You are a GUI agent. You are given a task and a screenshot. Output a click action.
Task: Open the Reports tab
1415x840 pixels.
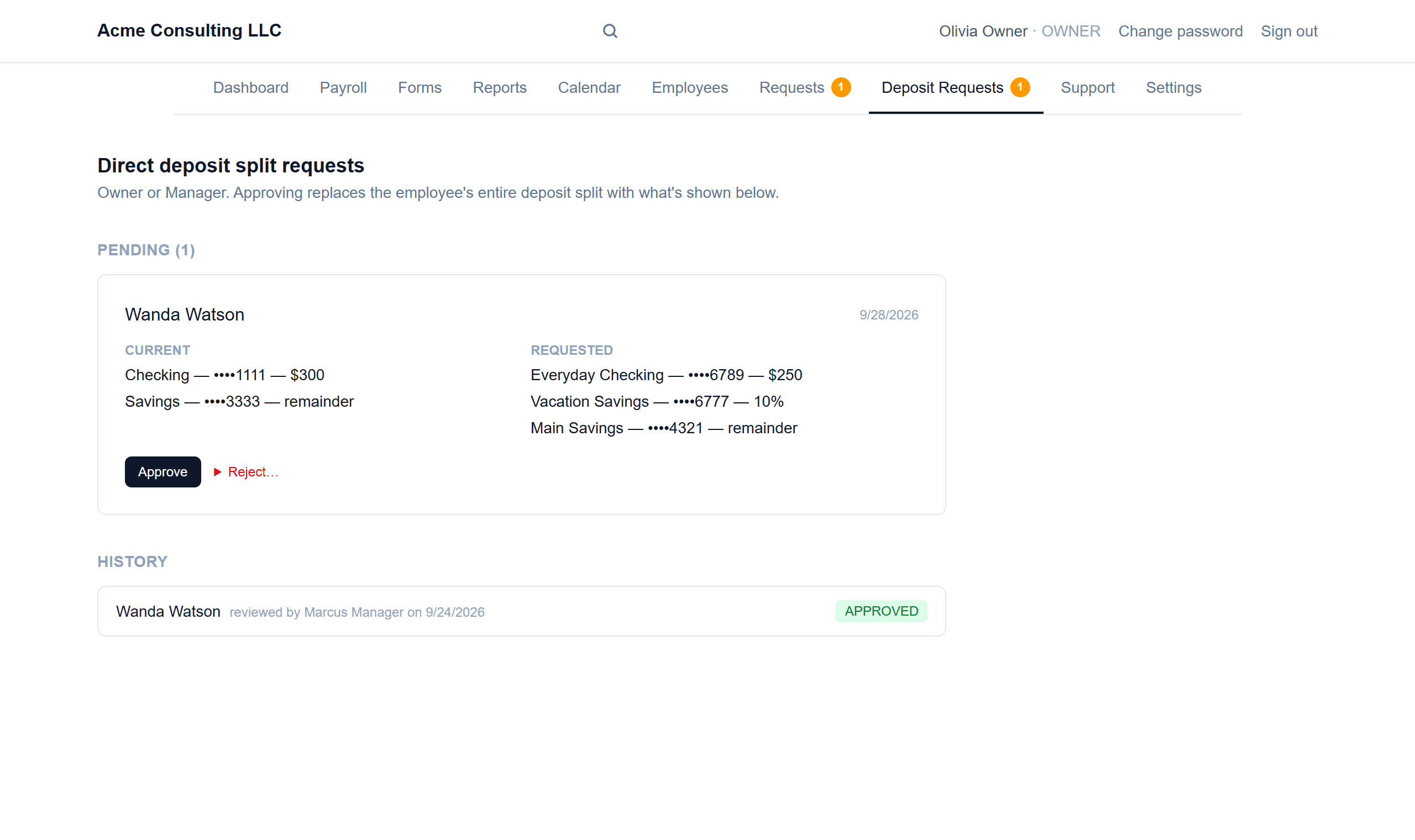click(x=500, y=88)
